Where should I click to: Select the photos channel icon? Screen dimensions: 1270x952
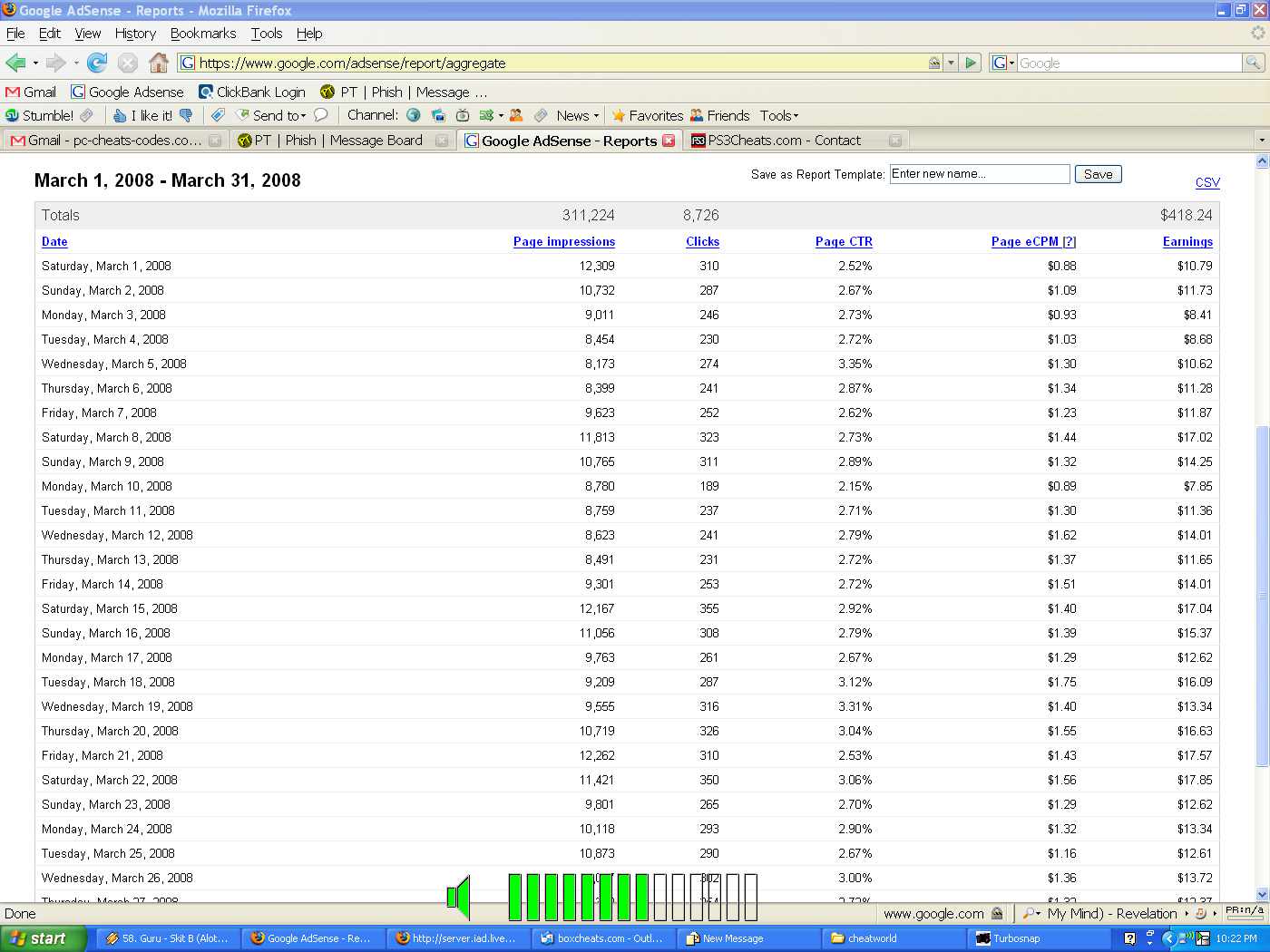[x=438, y=115]
